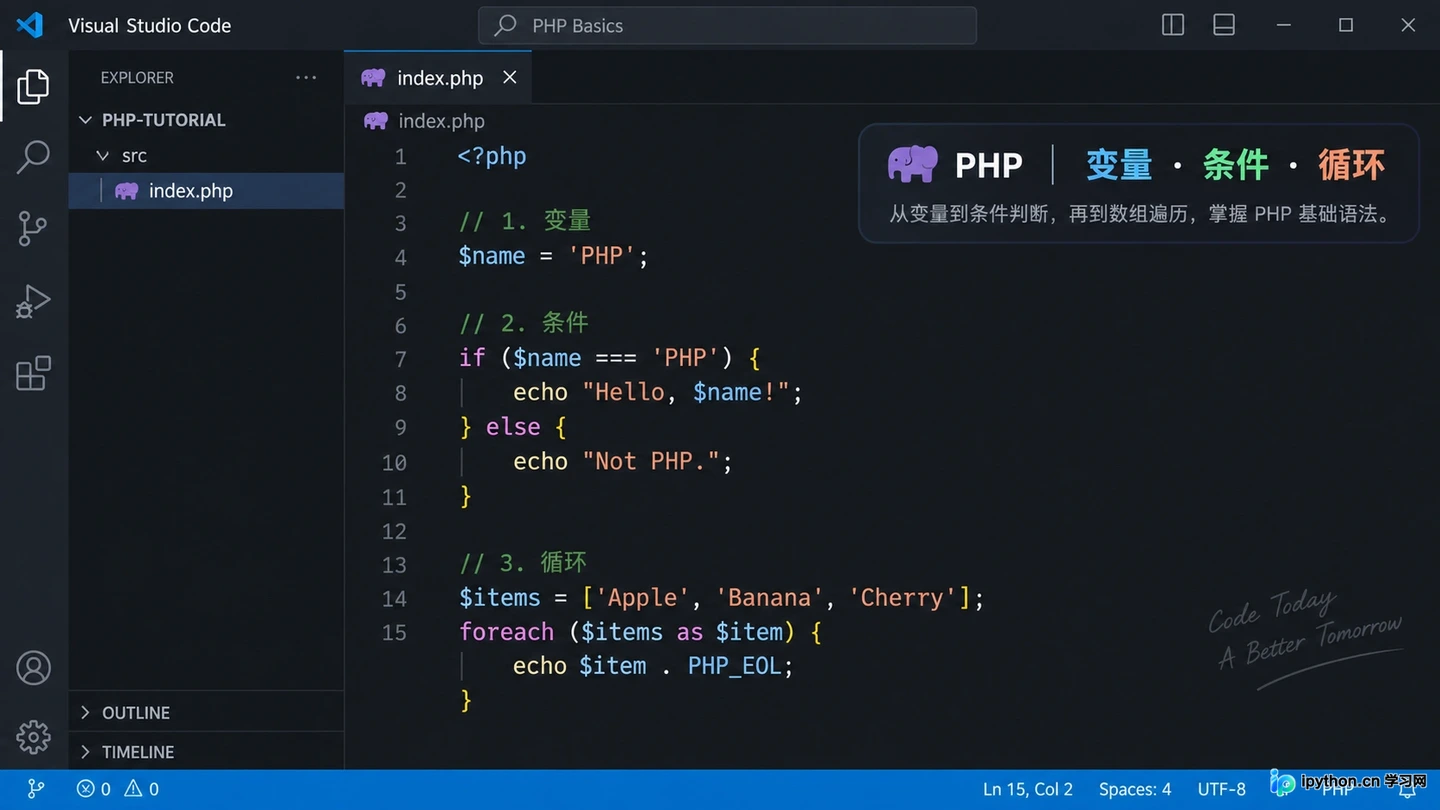Click the else keyword on line 9
Viewport: 1440px width, 810px height.
(513, 427)
